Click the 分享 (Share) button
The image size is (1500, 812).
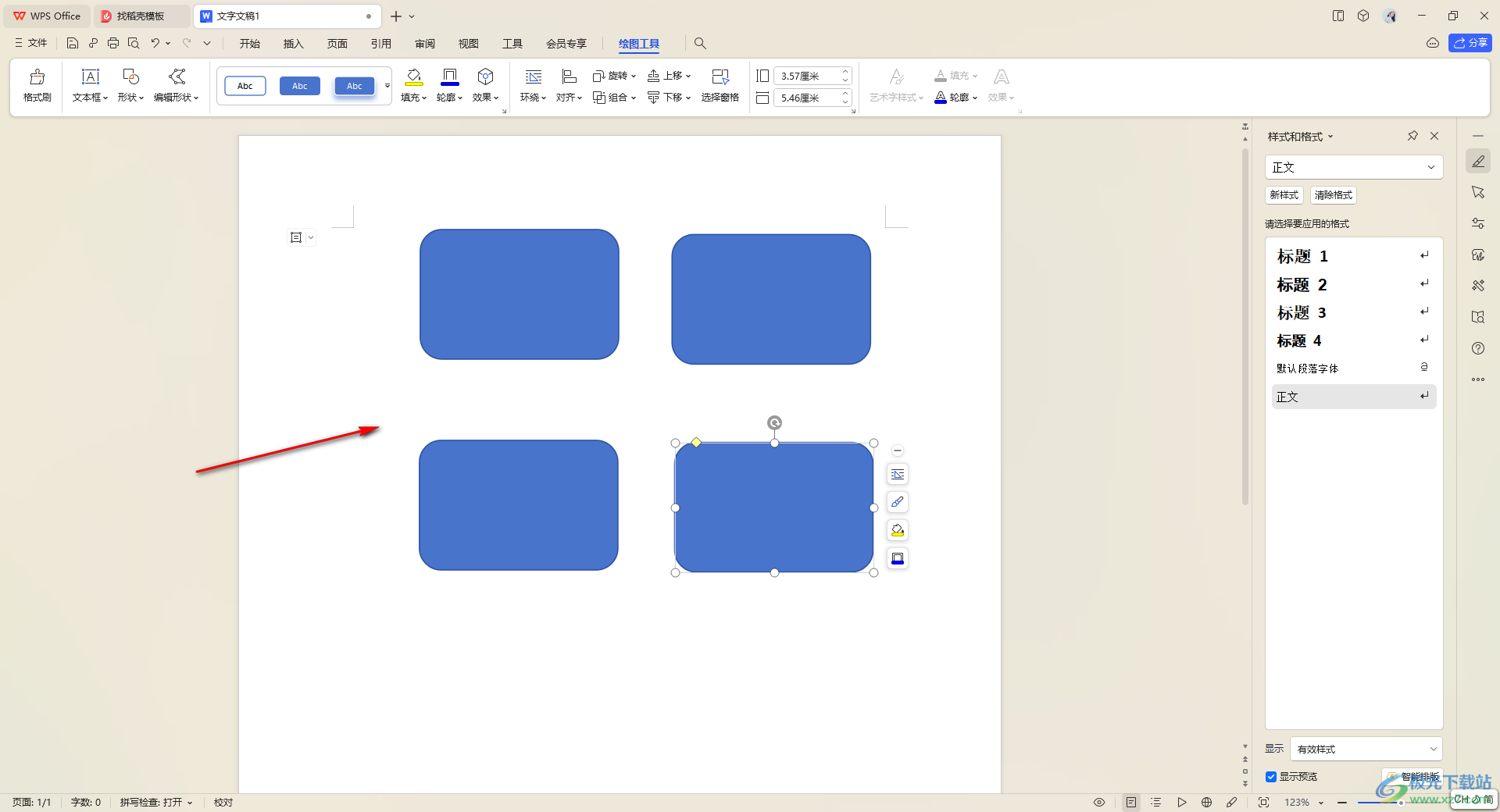(1470, 43)
